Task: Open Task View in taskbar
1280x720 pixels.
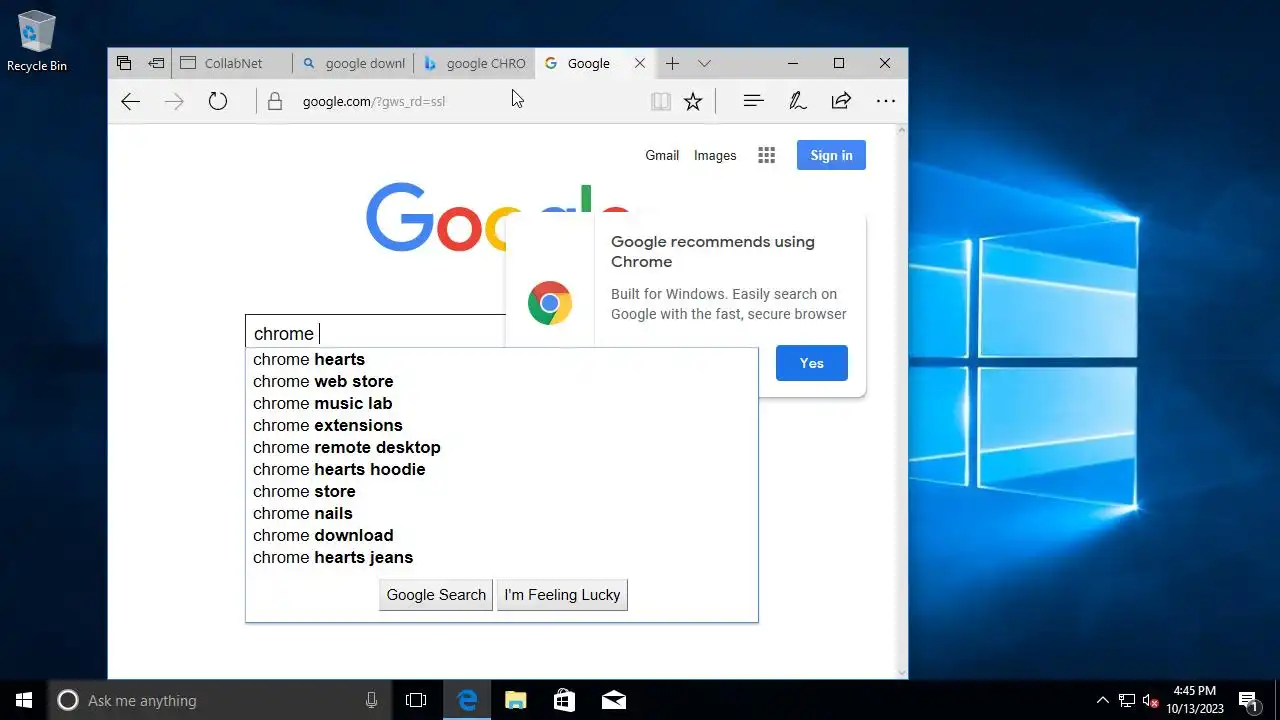Action: [x=416, y=700]
